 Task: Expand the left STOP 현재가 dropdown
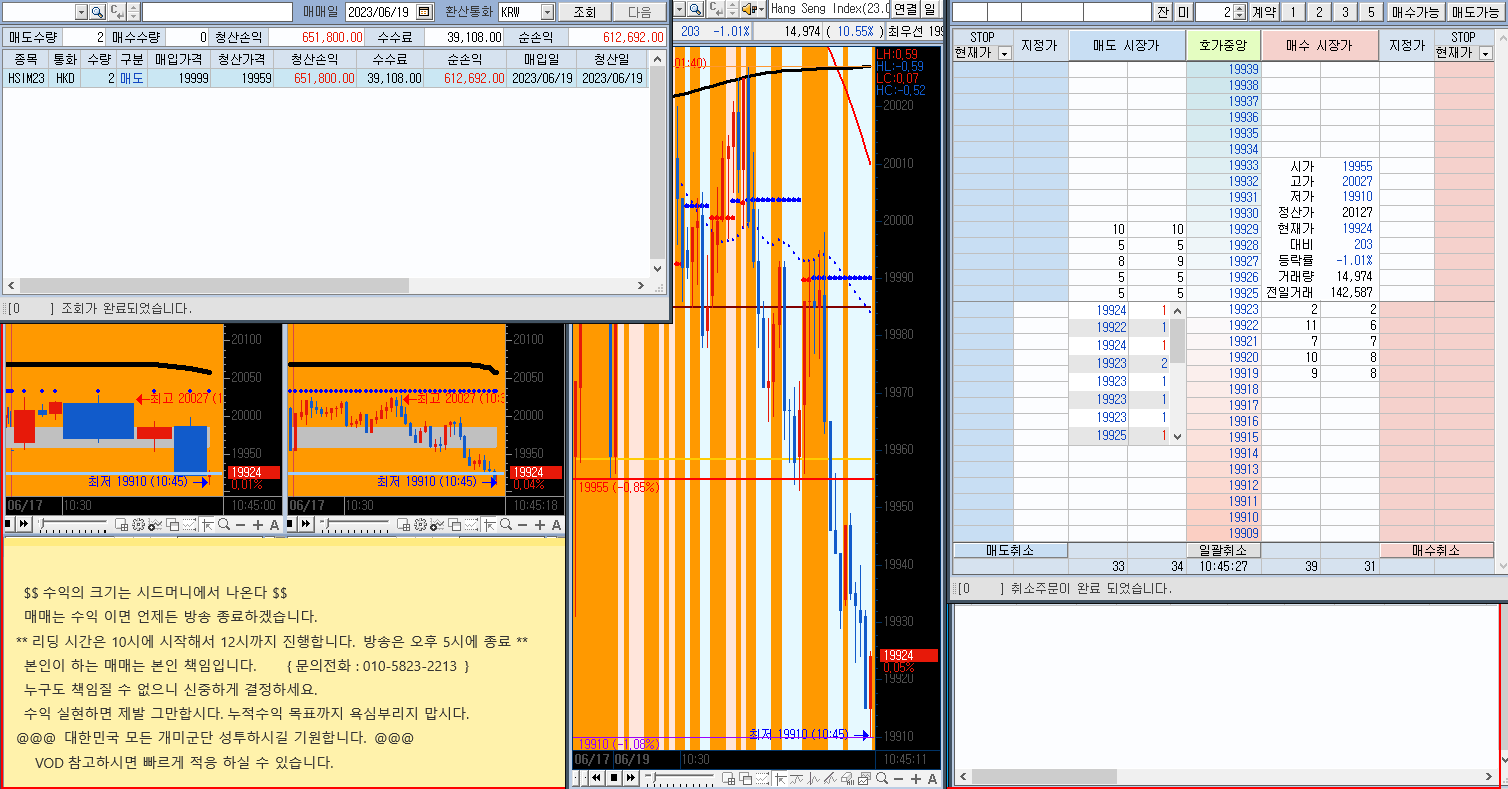pos(1005,53)
